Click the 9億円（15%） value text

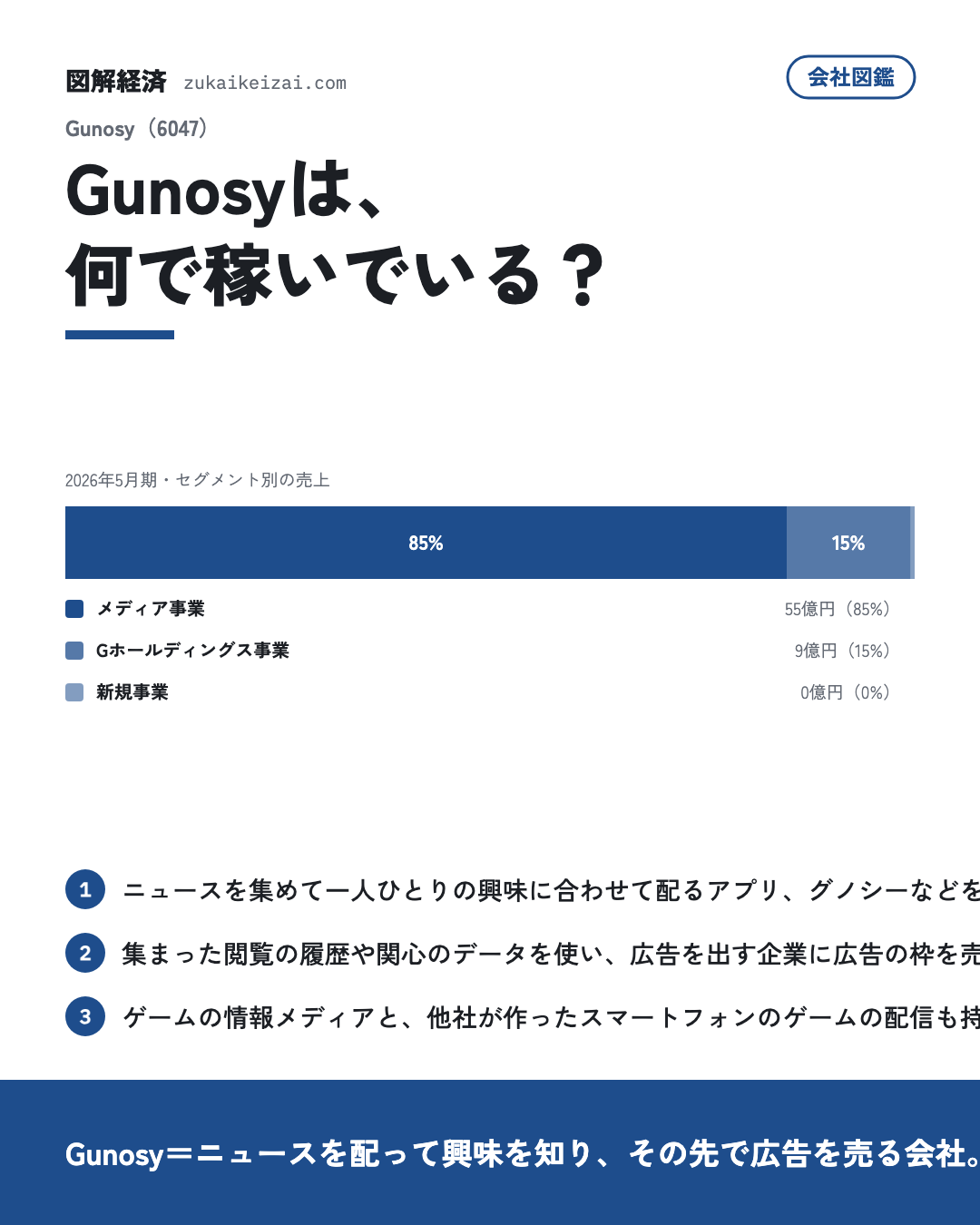tap(843, 651)
